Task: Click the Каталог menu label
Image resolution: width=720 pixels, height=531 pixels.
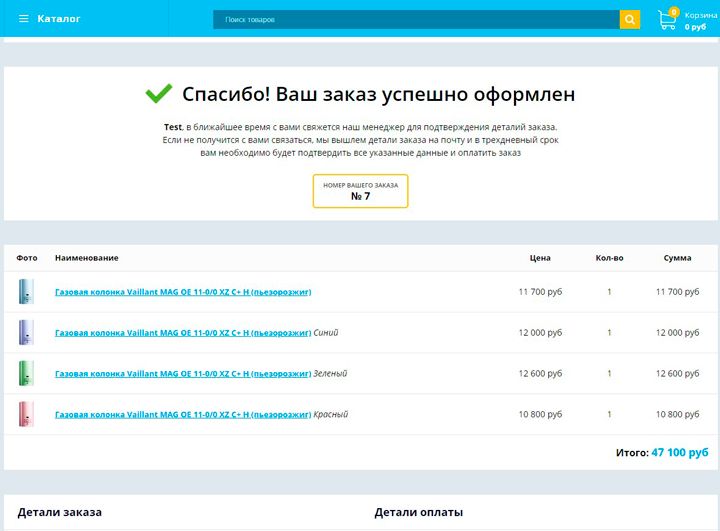Action: [x=59, y=19]
